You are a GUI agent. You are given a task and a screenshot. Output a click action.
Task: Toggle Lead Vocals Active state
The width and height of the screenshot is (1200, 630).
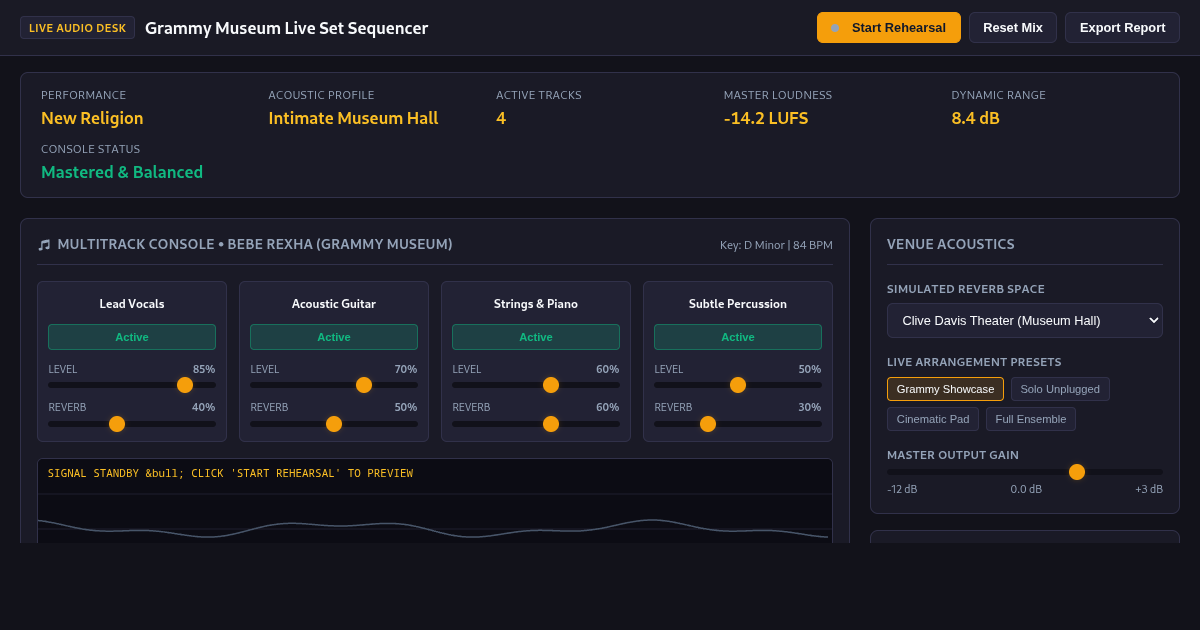(x=132, y=337)
